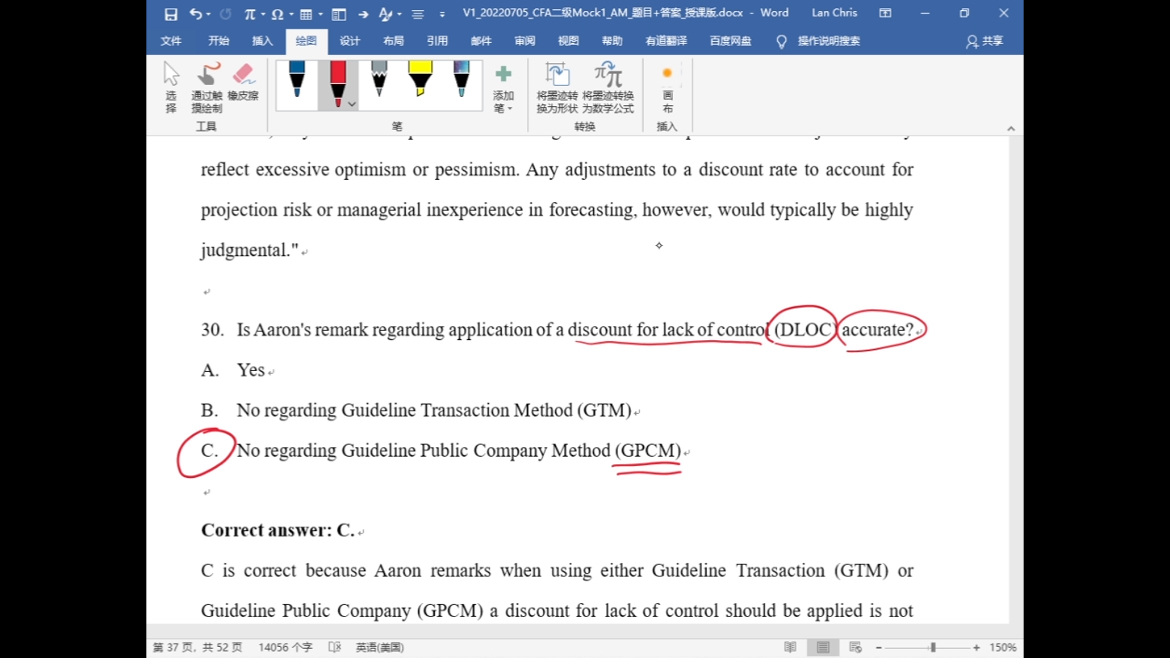
Task: Switch to the 引用 tab
Action: click(x=437, y=41)
